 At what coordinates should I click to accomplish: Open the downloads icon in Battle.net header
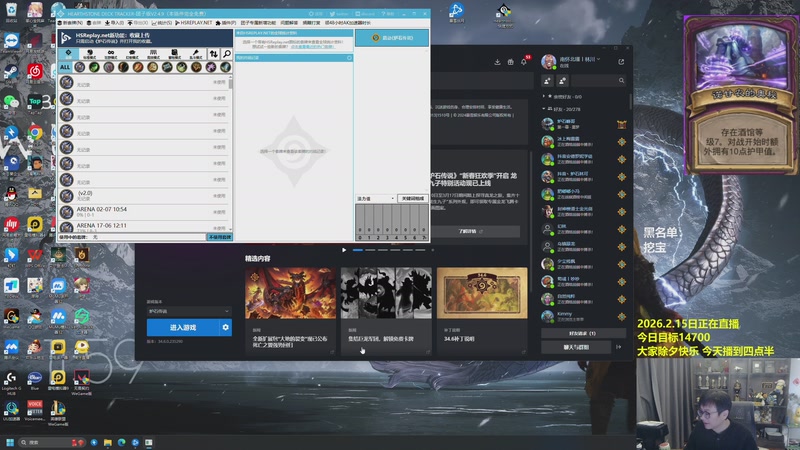click(497, 62)
